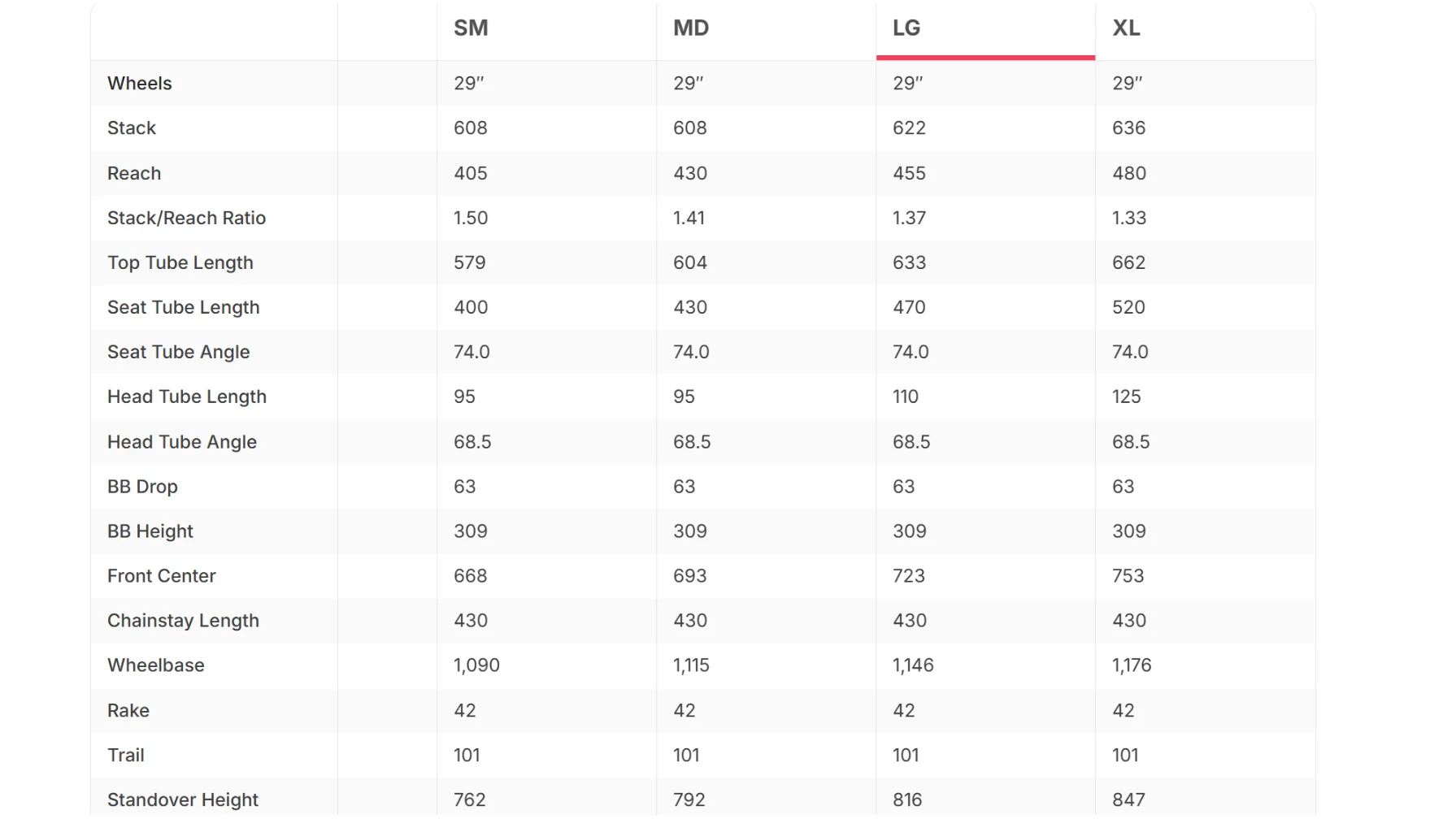This screenshot has height=819, width=1456.
Task: Click the Wheels row label
Action: (x=140, y=84)
